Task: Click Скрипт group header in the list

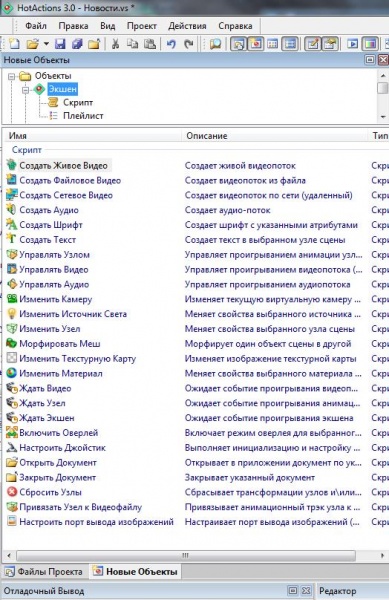Action: [26, 150]
